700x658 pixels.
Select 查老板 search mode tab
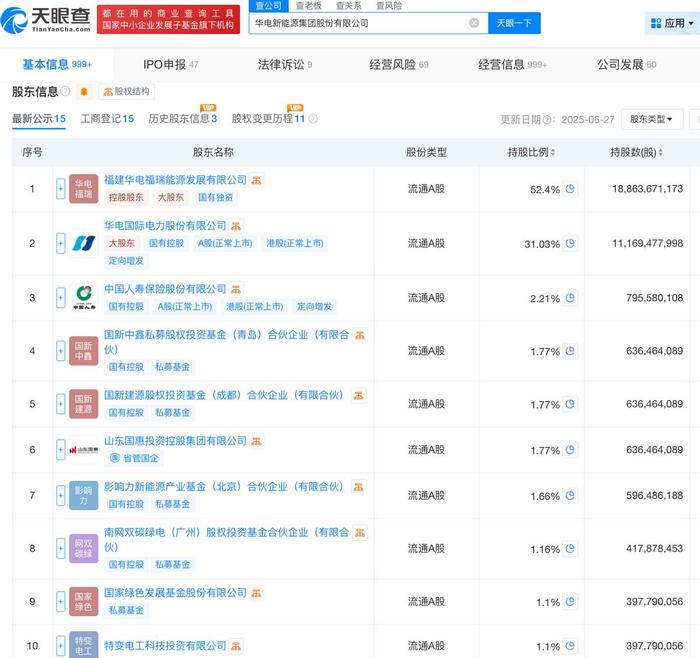pos(308,5)
